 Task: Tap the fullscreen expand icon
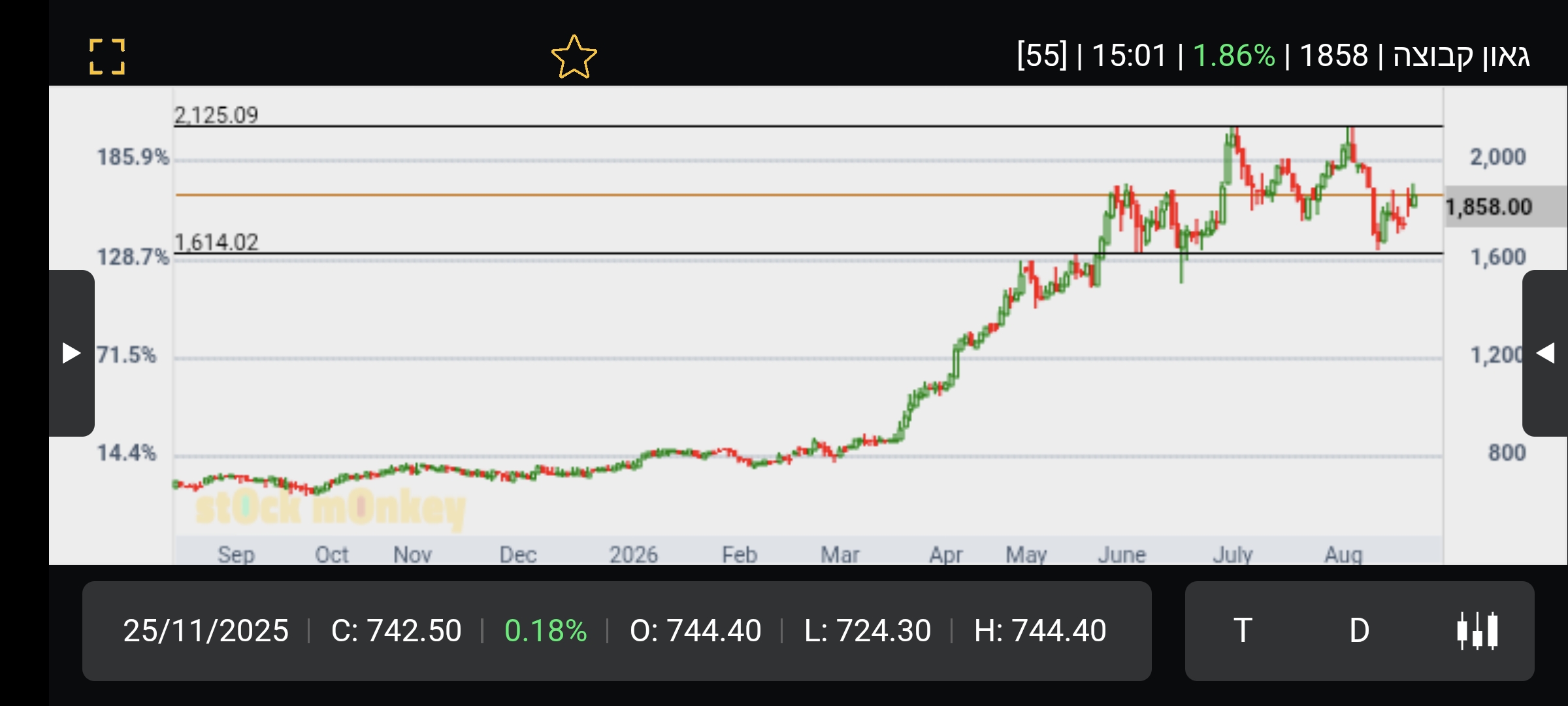click(107, 56)
